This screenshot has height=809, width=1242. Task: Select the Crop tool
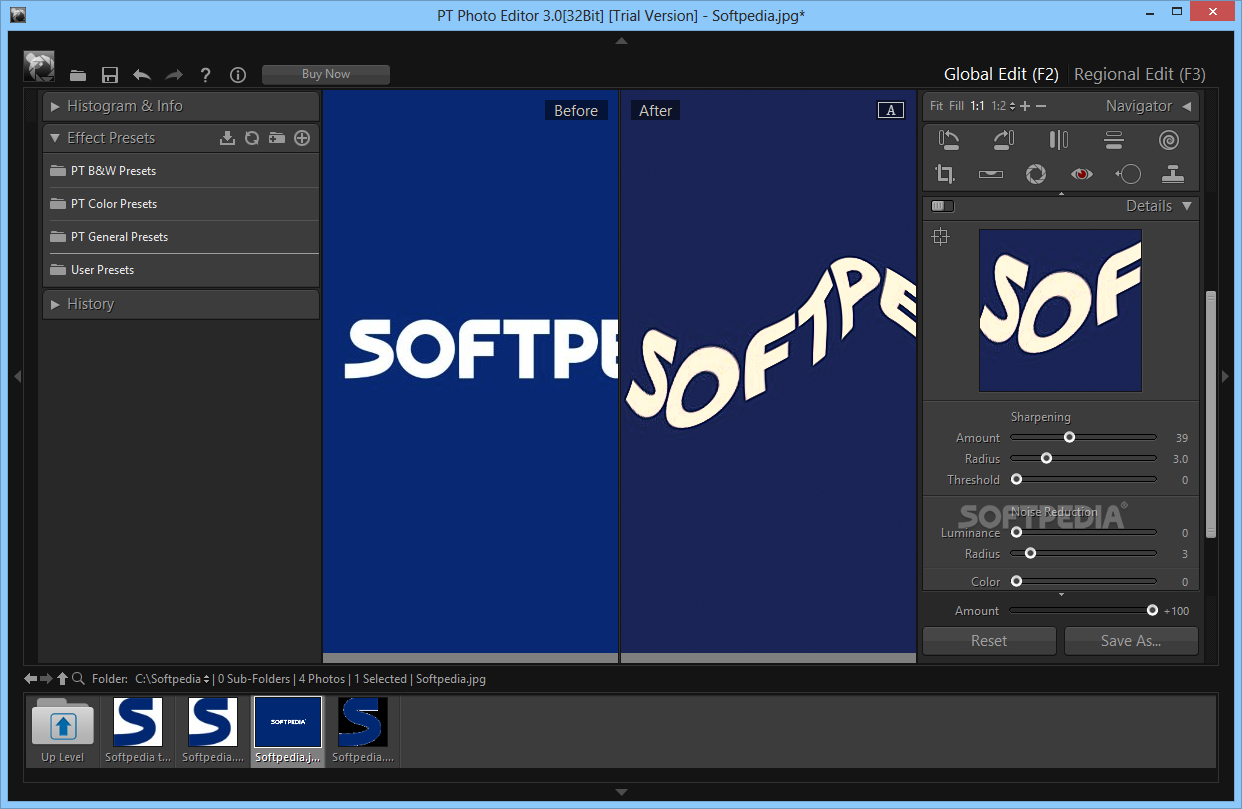(945, 174)
